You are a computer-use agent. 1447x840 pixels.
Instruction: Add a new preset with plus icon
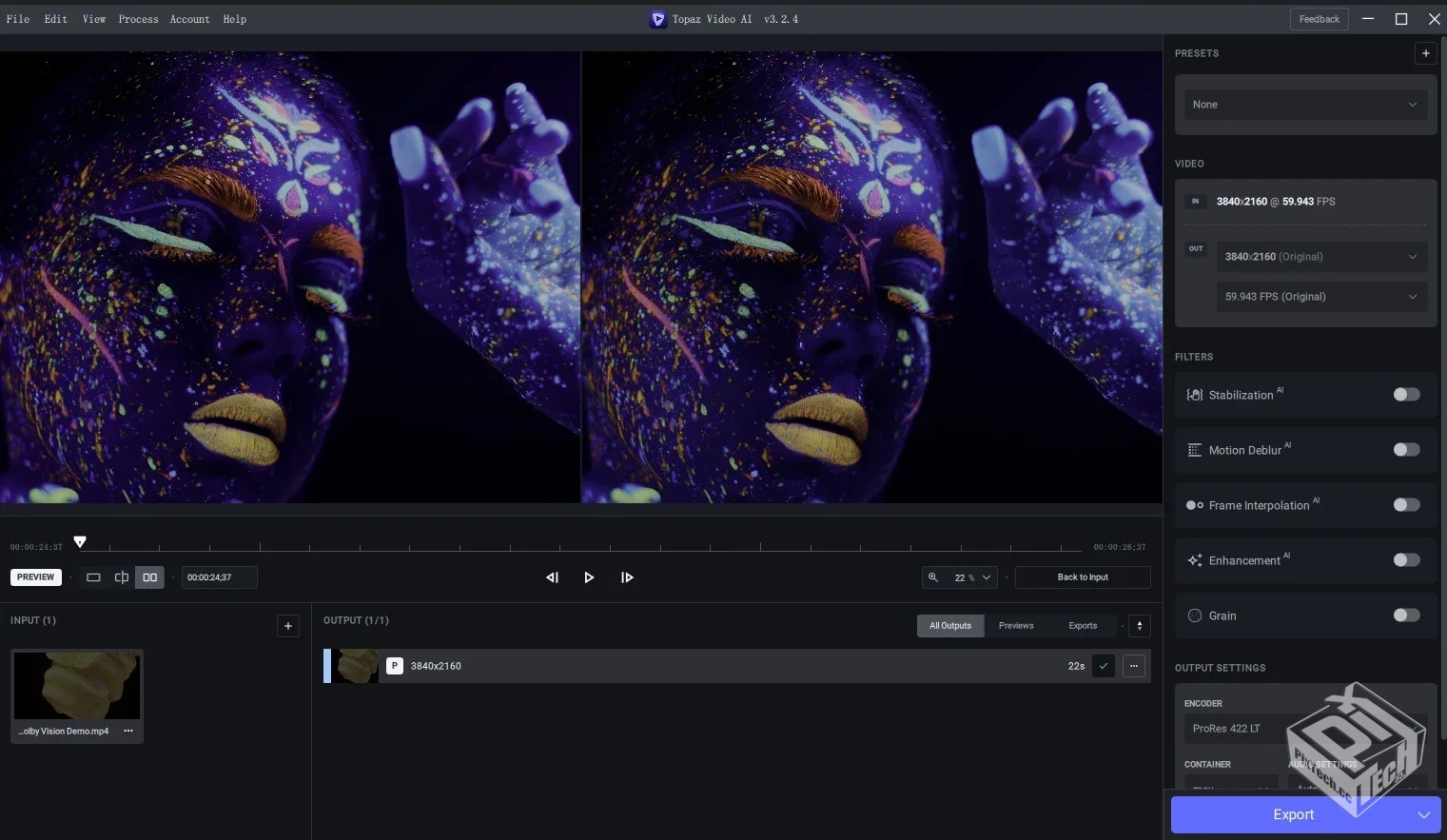pos(1425,53)
